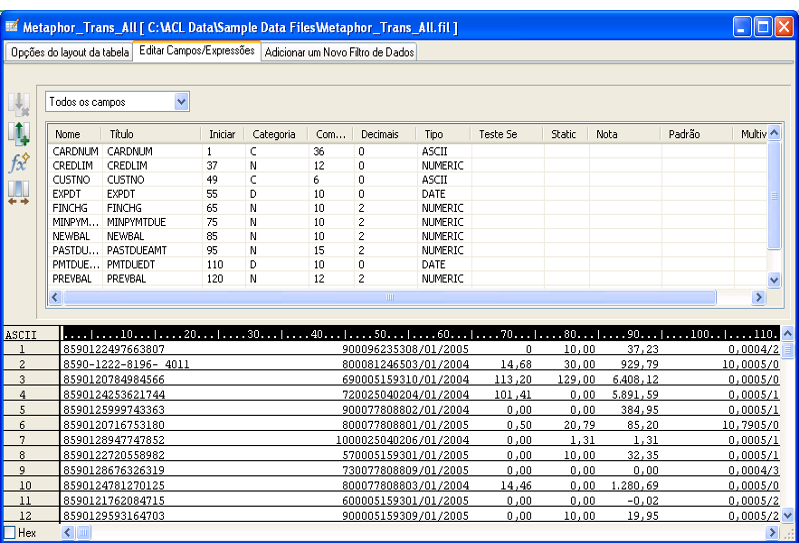Click the add new data field icon

(x=18, y=133)
